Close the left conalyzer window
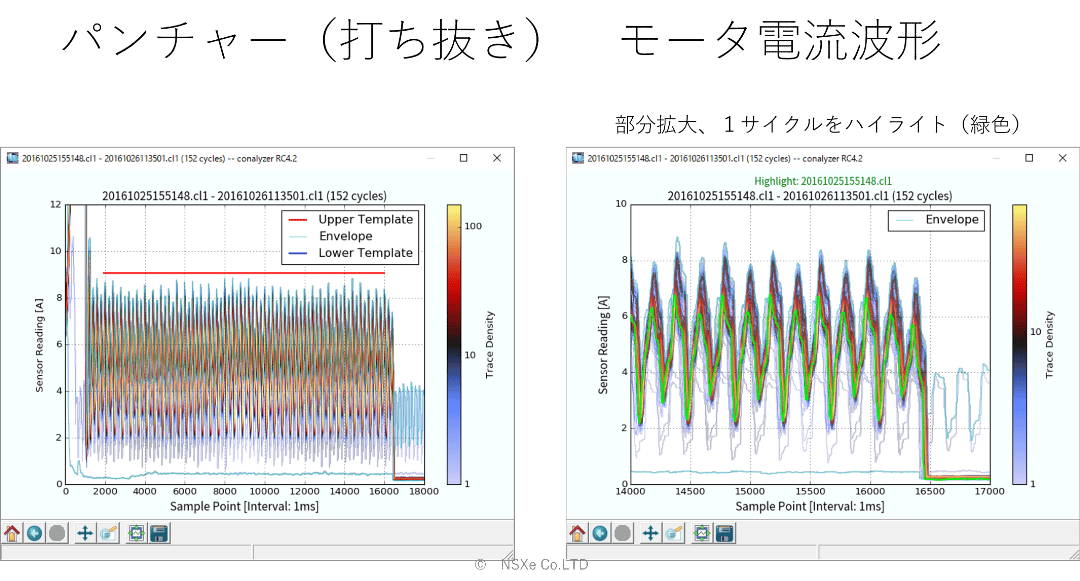 497,158
